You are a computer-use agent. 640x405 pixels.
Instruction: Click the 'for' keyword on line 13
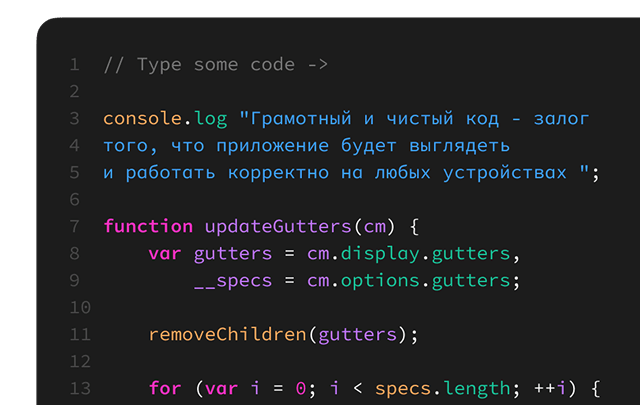point(165,388)
